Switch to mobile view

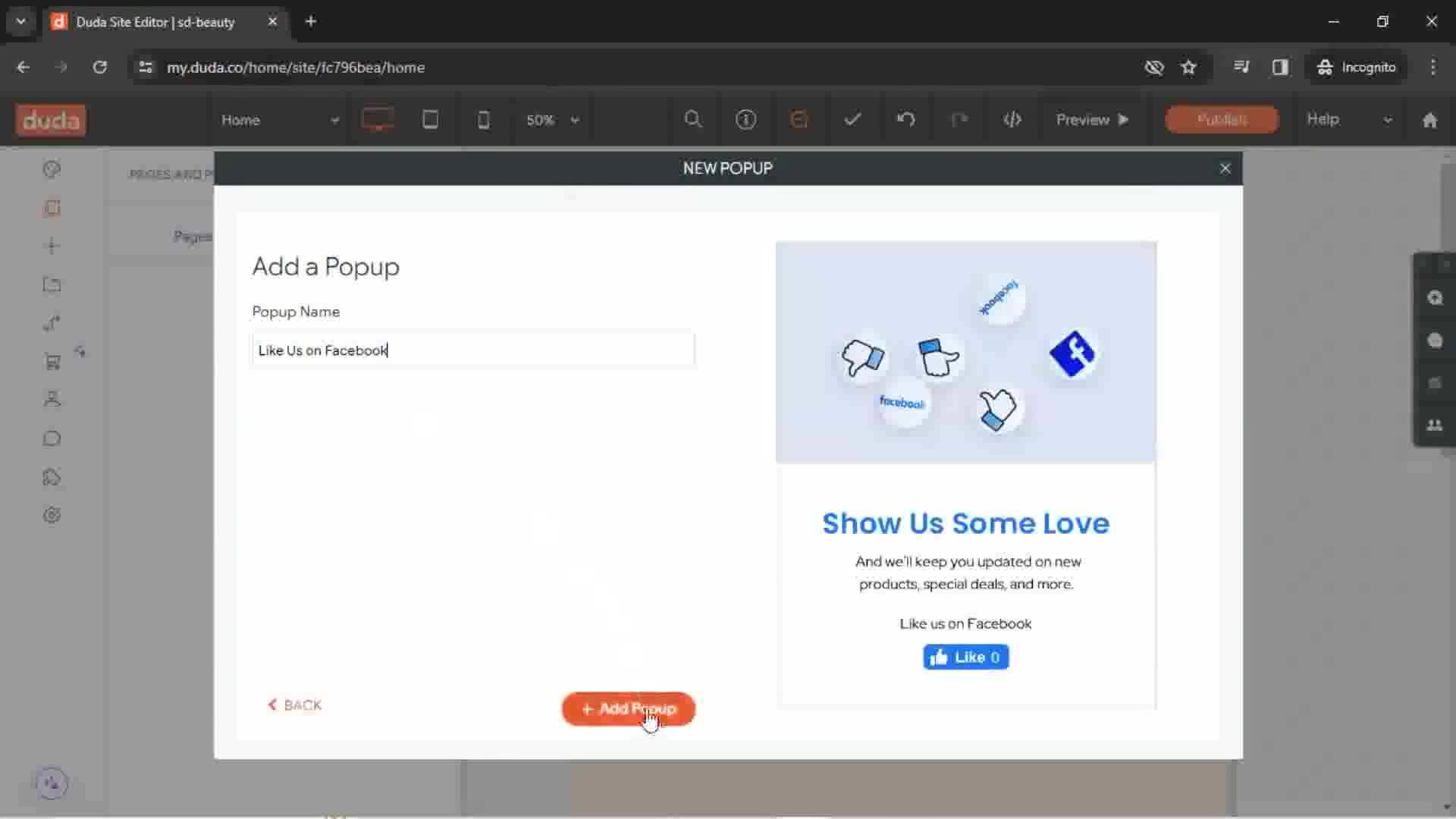click(483, 120)
